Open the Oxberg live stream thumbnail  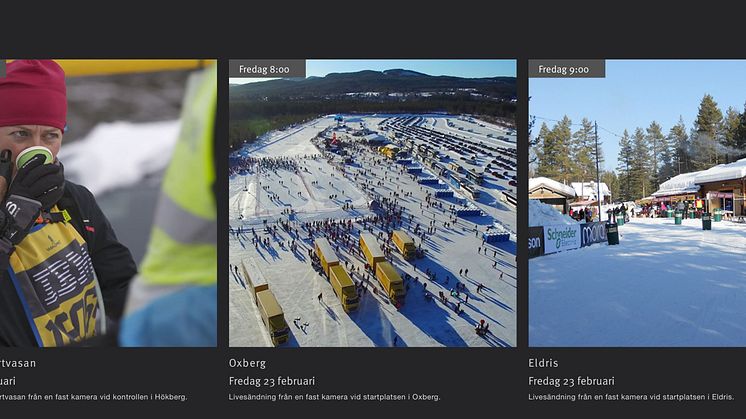point(373,203)
